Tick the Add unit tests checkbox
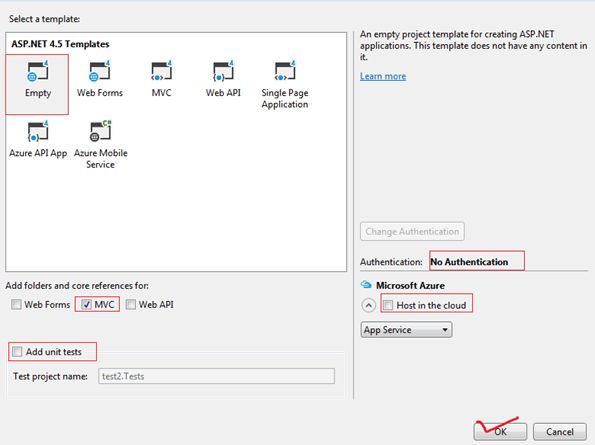 pyautogui.click(x=17, y=352)
